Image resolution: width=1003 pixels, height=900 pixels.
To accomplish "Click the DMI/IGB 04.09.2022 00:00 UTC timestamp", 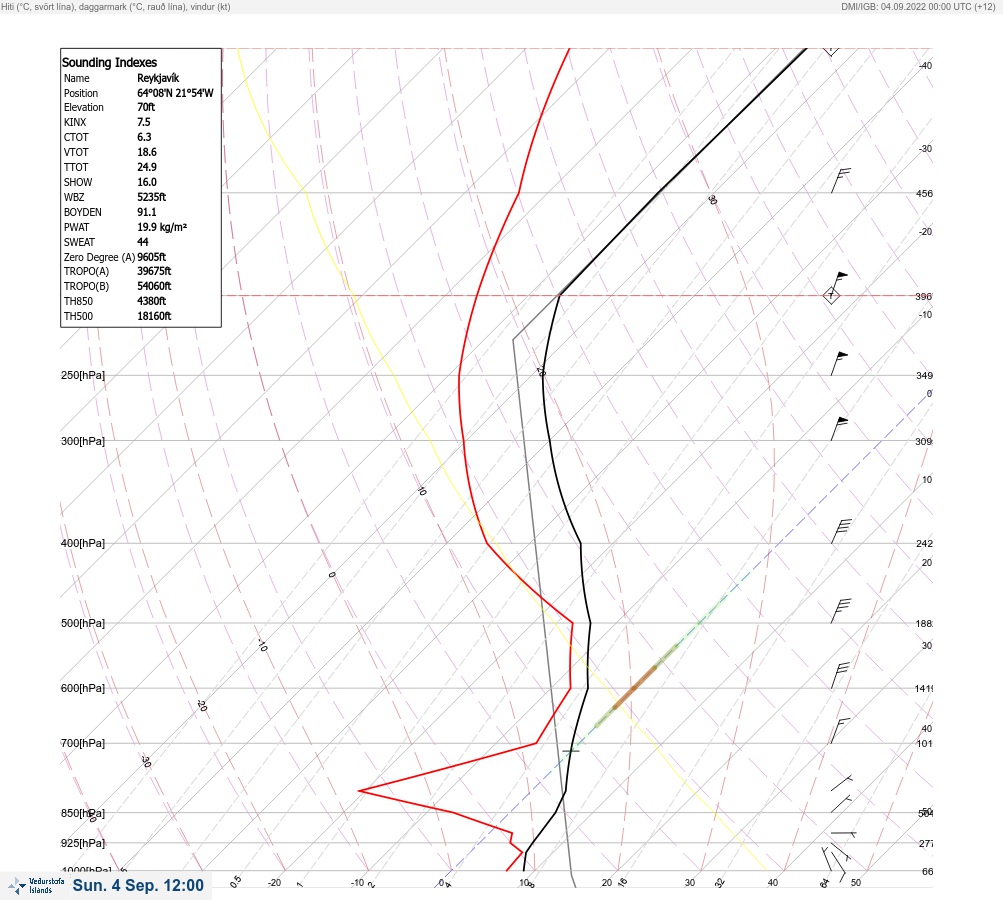I will [918, 7].
